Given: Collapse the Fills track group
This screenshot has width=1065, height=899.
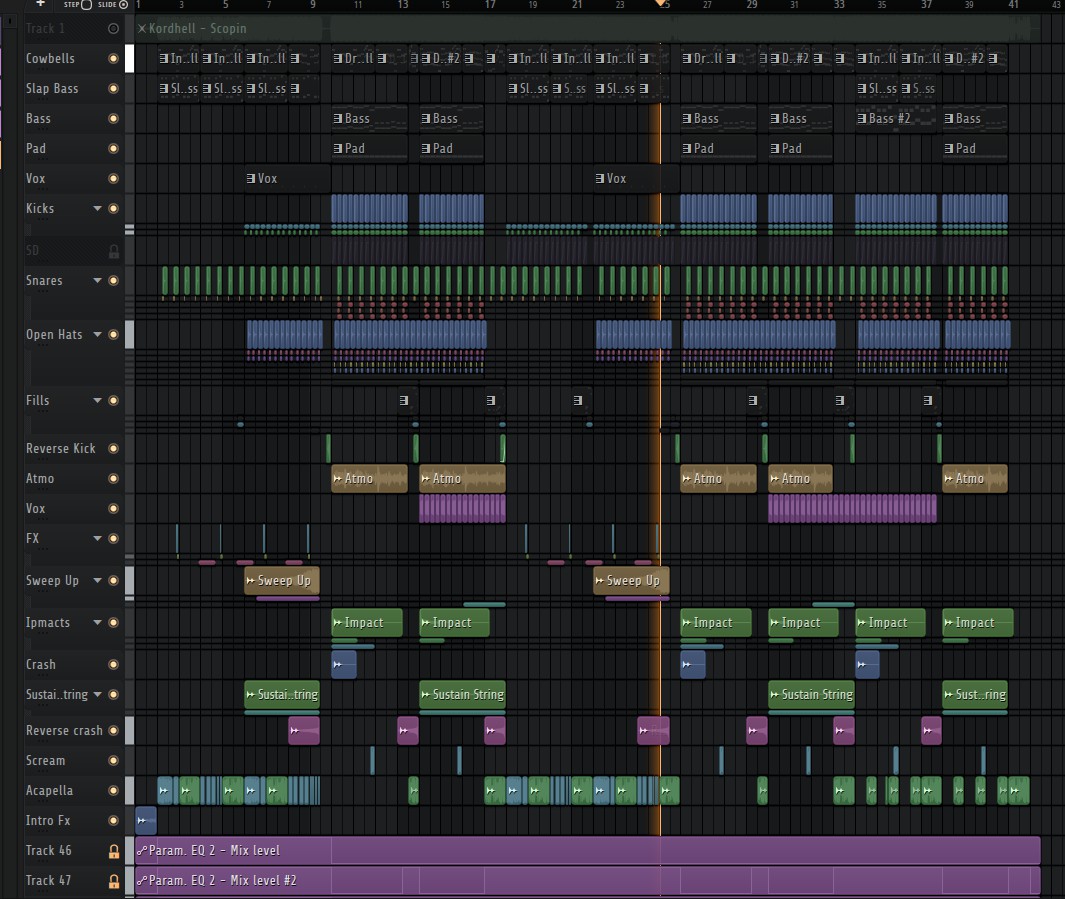Looking at the screenshot, I should 97,401.
